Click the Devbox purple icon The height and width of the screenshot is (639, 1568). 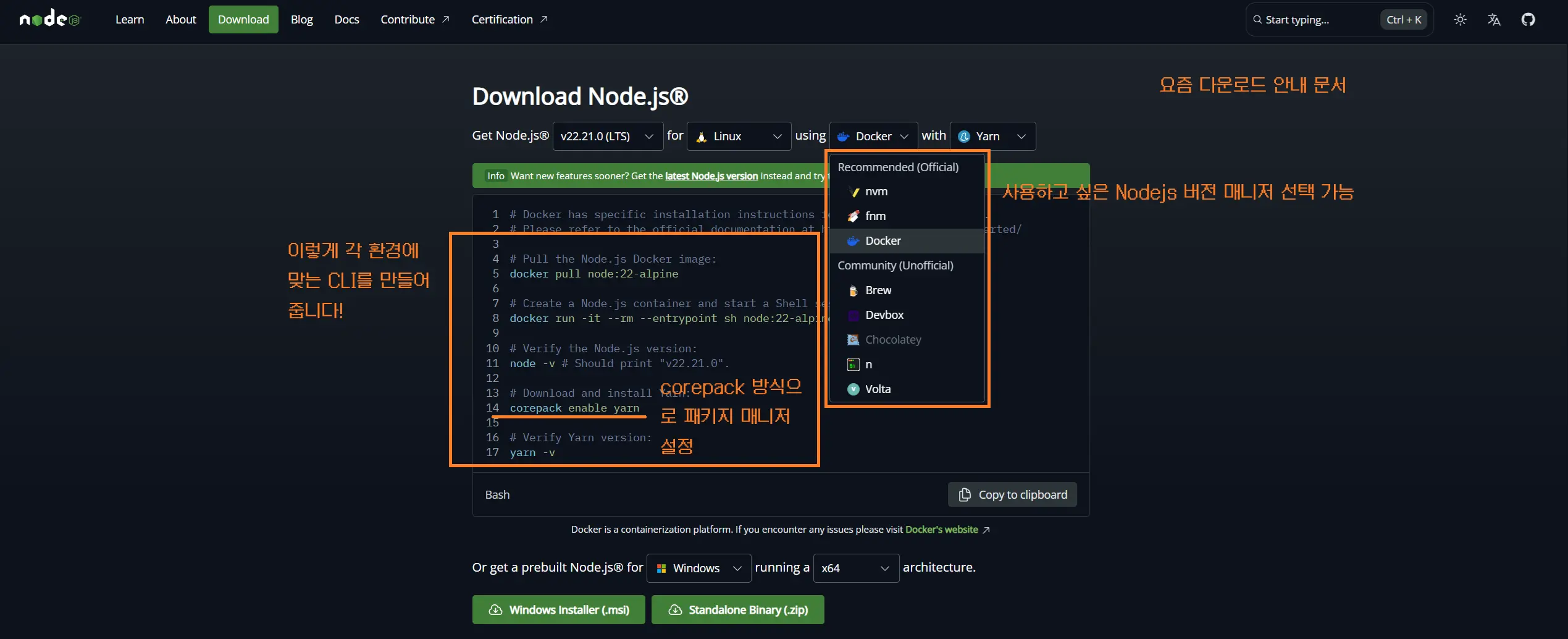(x=853, y=315)
